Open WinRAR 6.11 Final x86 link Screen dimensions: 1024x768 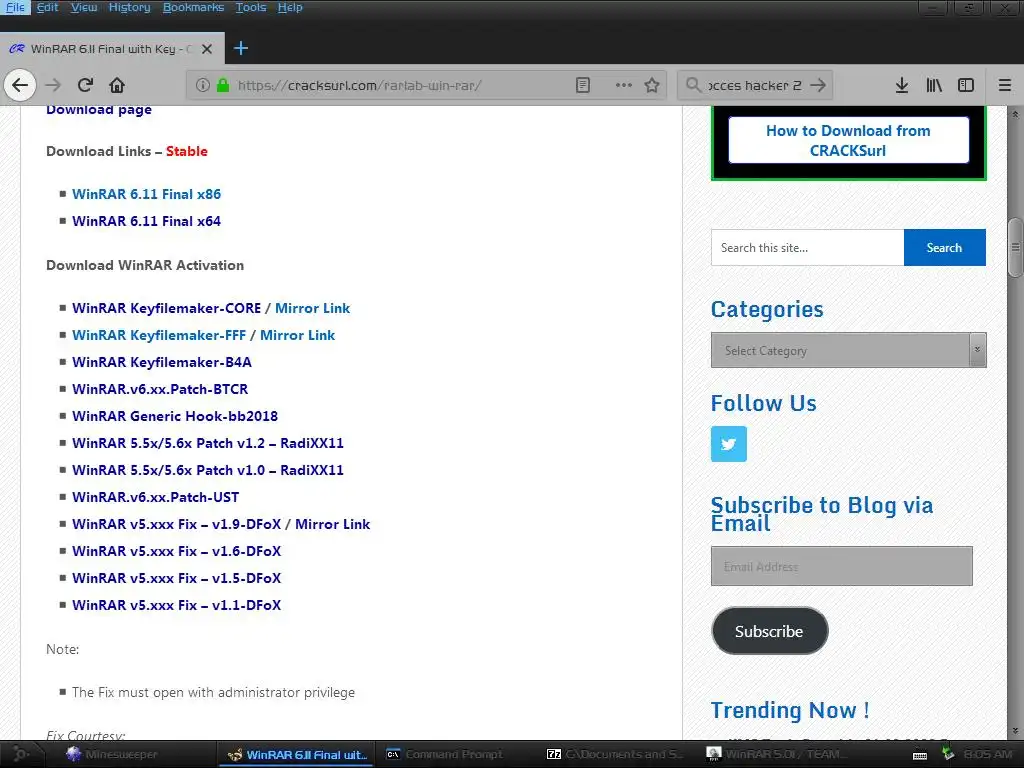point(146,194)
